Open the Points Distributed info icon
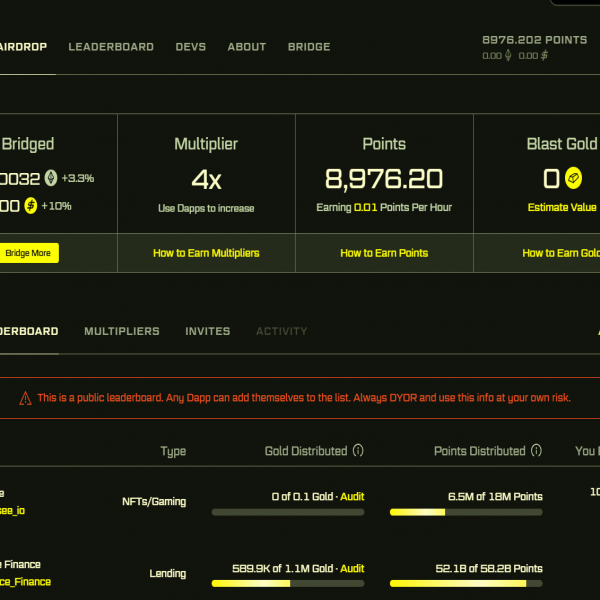Image resolution: width=600 pixels, height=600 pixels. pos(536,451)
